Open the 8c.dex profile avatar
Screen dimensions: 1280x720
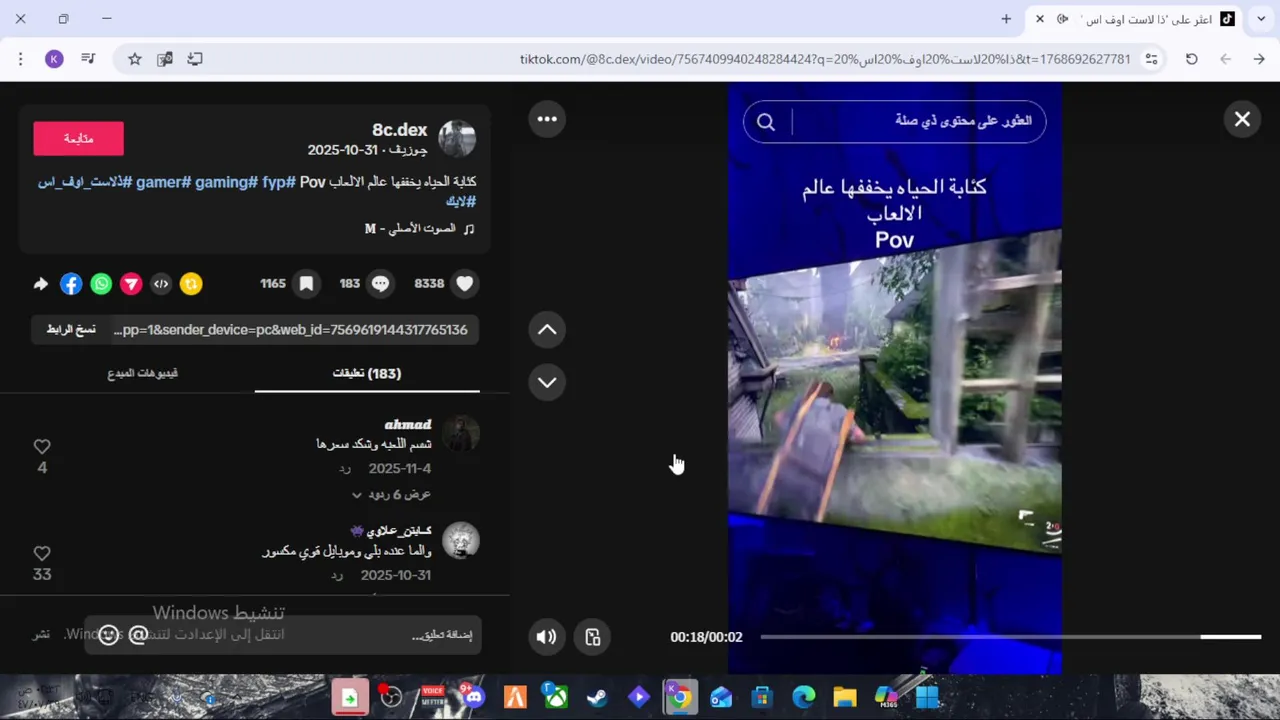(458, 139)
